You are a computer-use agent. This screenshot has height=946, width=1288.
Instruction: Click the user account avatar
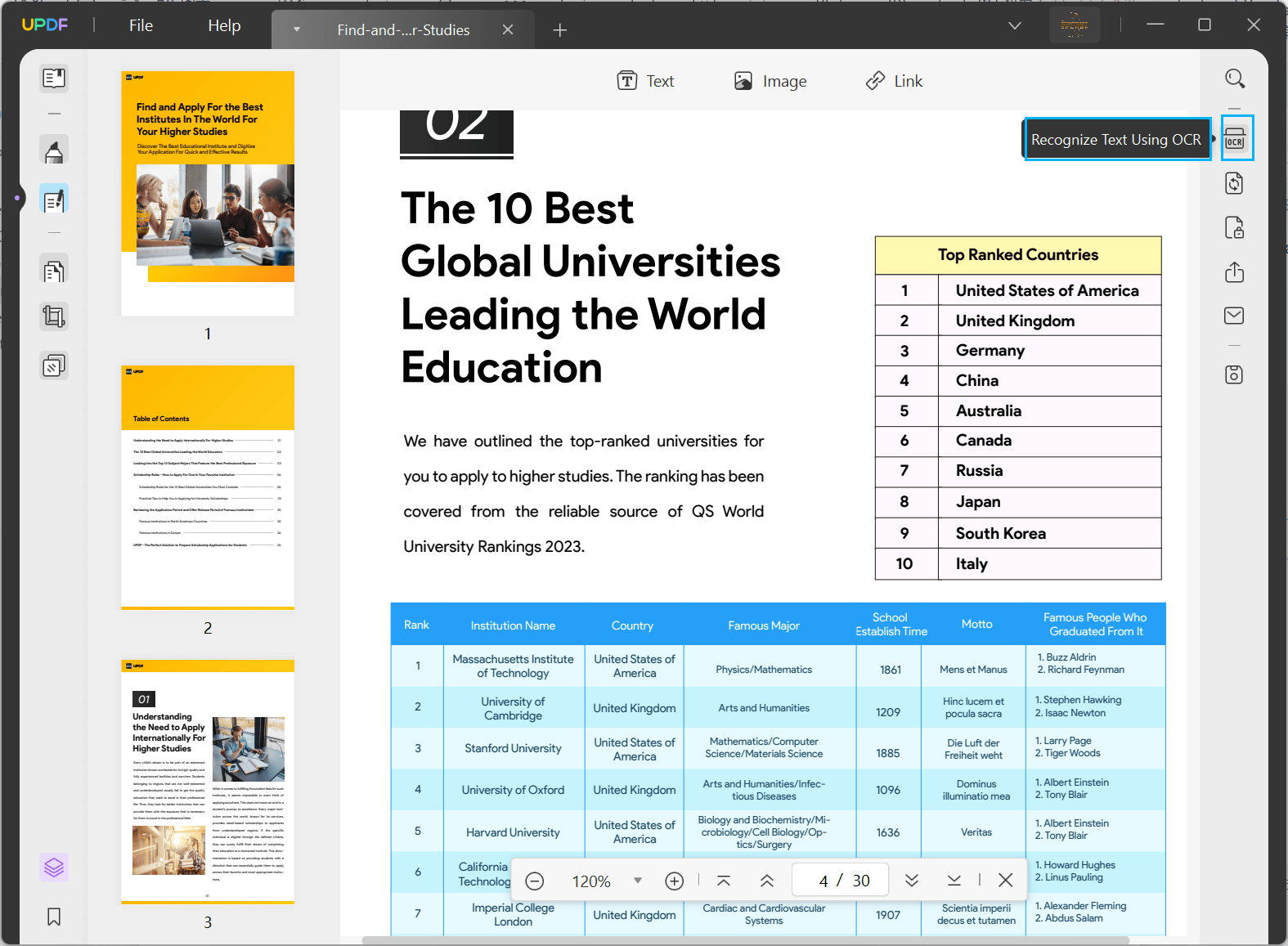tap(1074, 25)
